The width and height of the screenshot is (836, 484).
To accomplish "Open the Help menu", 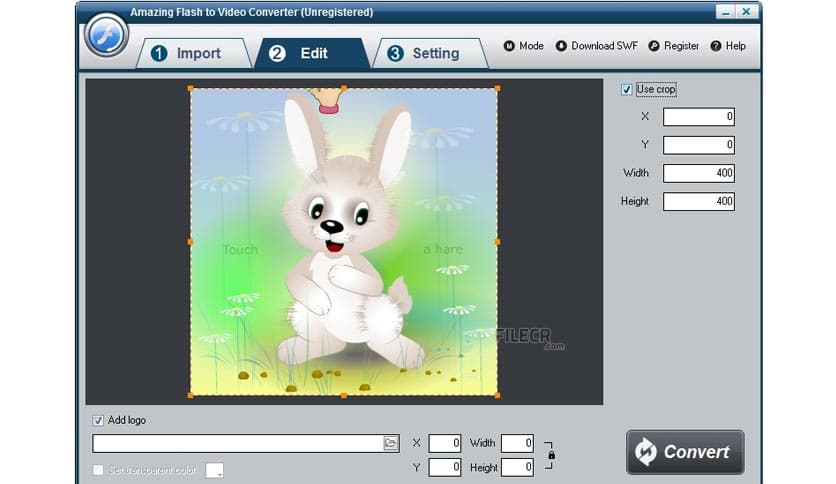I will [x=728, y=46].
